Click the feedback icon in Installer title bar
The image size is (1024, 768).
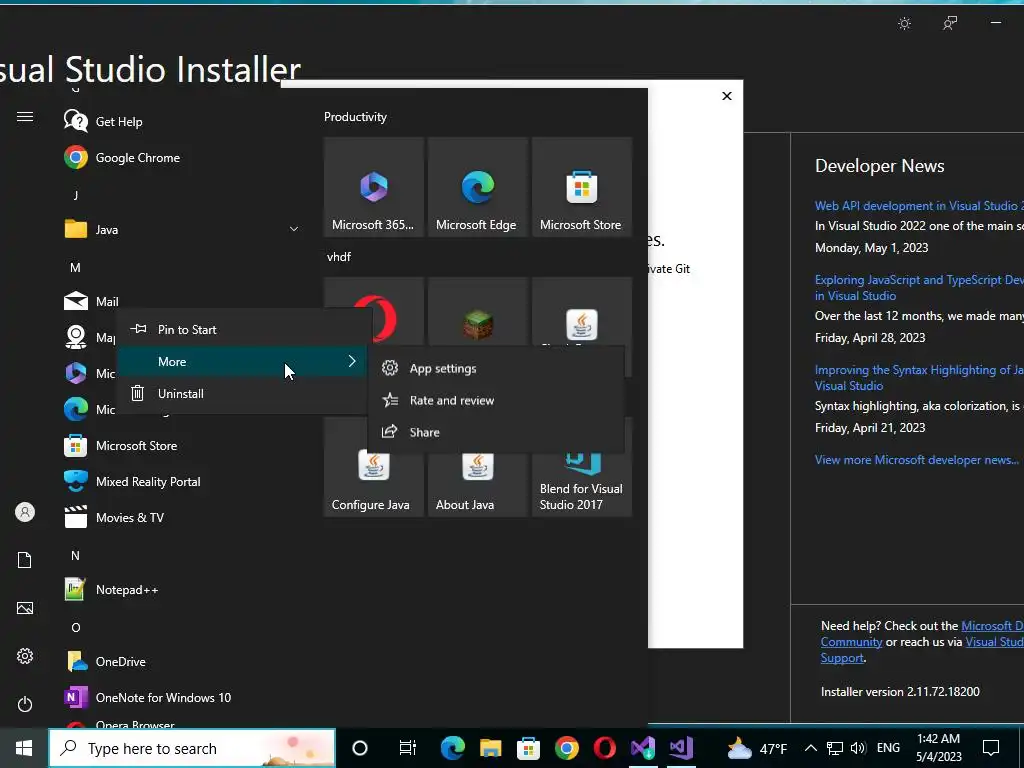[950, 24]
